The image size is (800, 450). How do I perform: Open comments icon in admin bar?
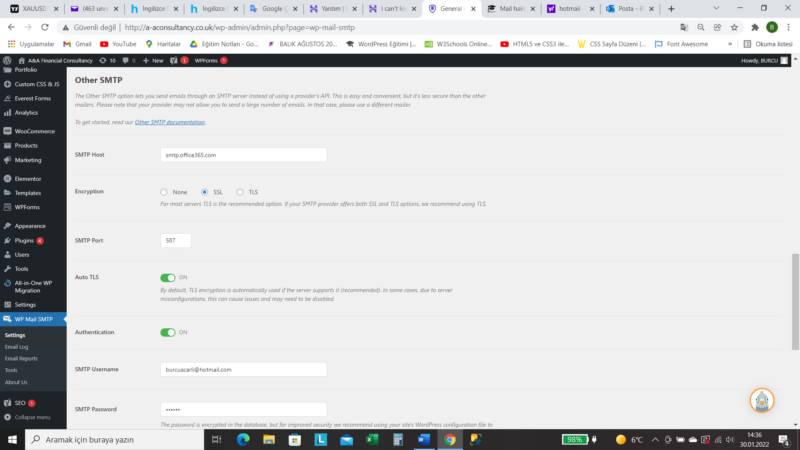[129, 60]
